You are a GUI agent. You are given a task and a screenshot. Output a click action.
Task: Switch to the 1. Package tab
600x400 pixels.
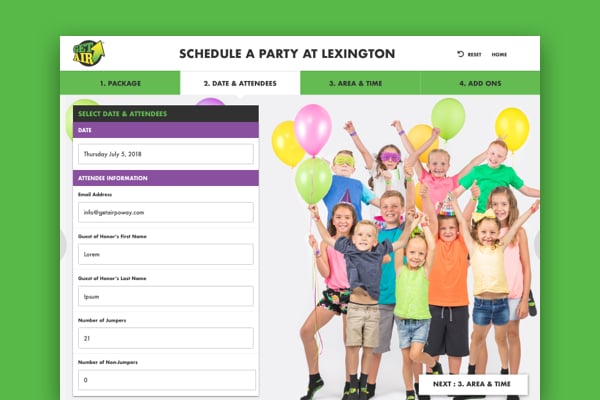[120, 83]
